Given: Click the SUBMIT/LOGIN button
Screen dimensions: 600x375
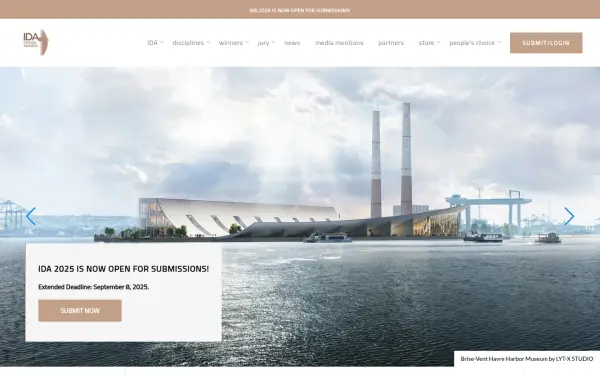Looking at the screenshot, I should click(x=546, y=43).
